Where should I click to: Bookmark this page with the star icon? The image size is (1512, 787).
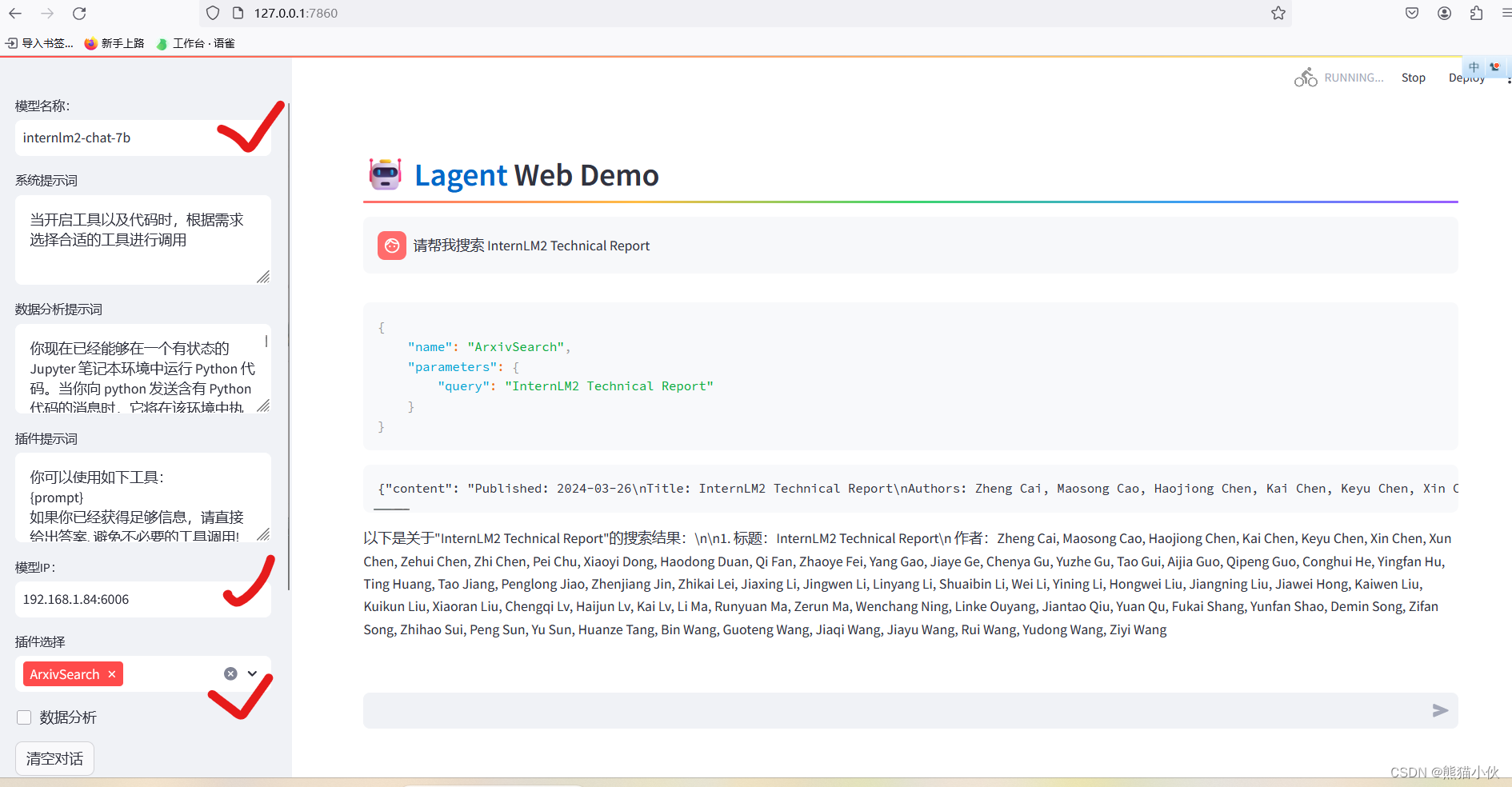[x=1278, y=13]
